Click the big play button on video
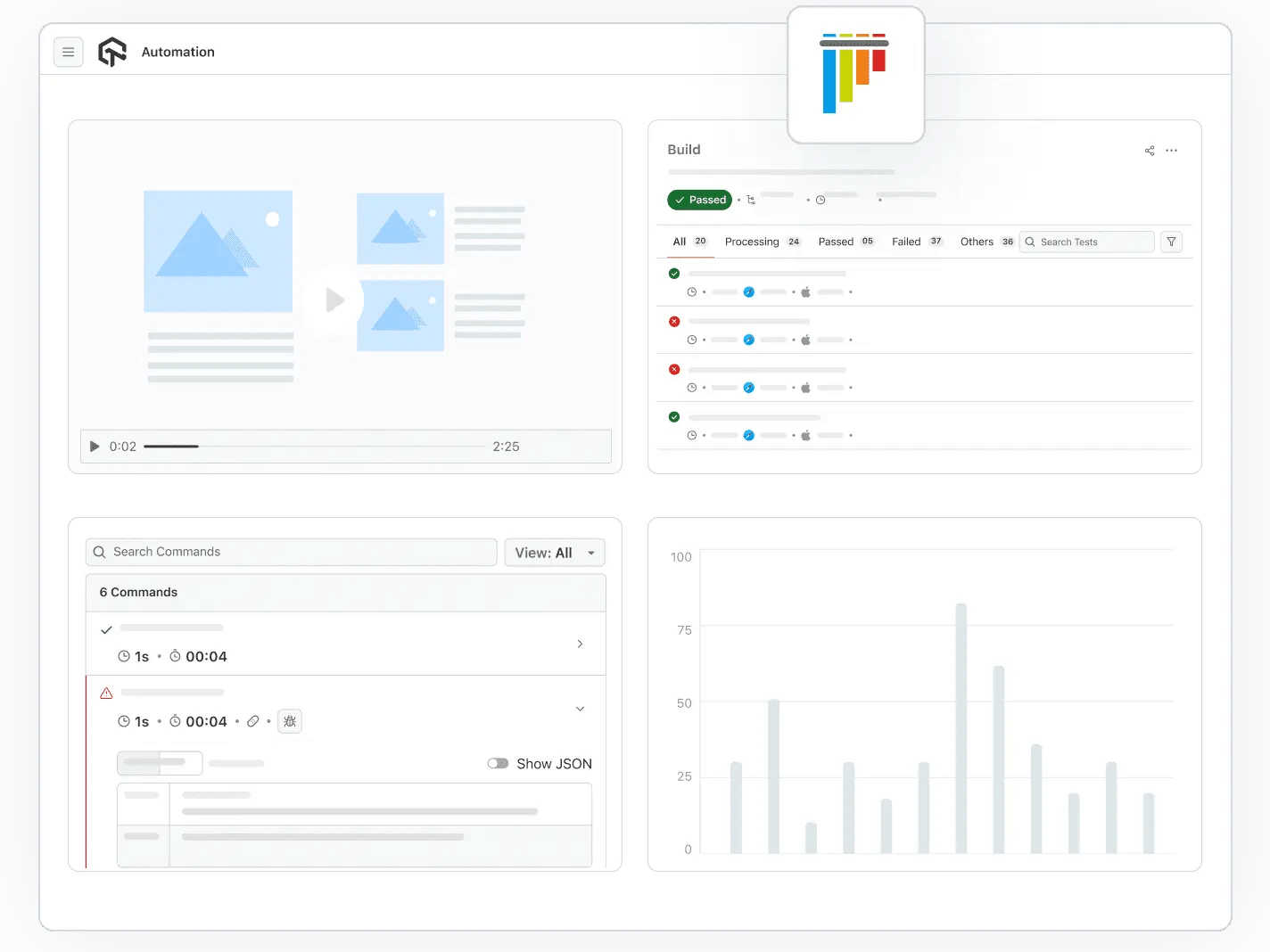1270x952 pixels. [x=334, y=300]
